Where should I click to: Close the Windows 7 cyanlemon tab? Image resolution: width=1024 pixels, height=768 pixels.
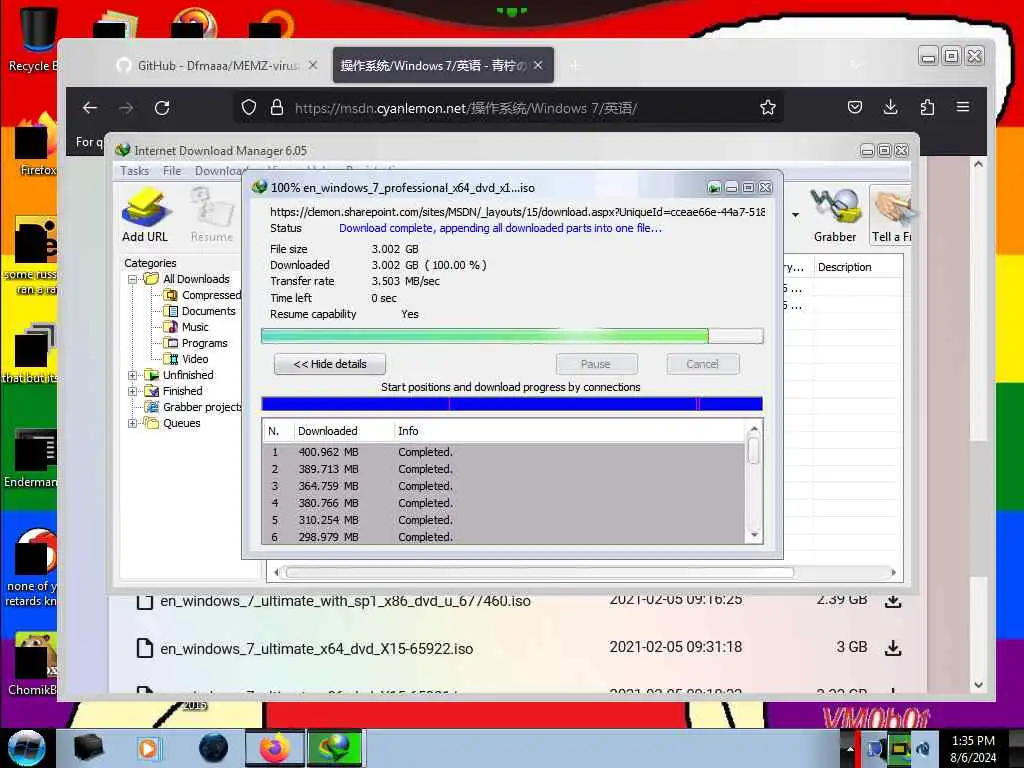click(537, 65)
